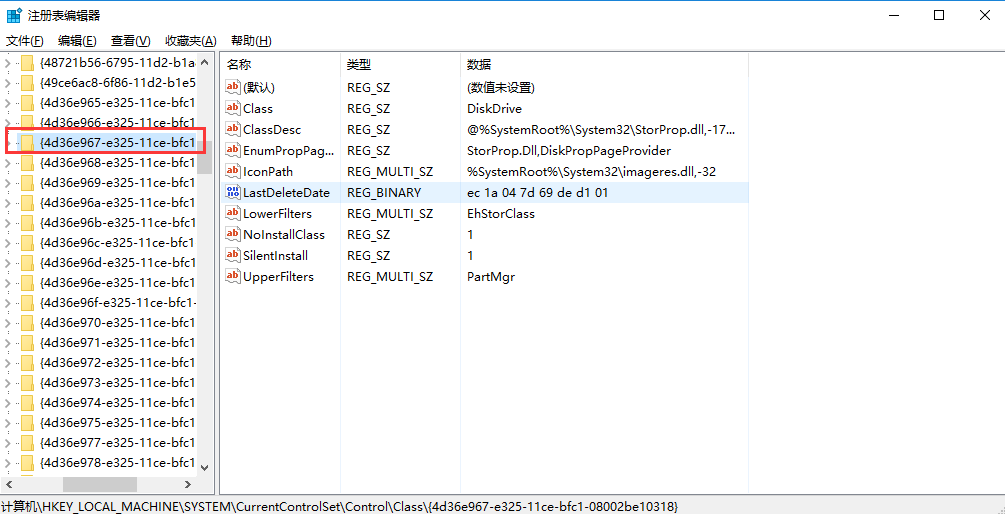This screenshot has height=514, width=1005.
Task: Open the 收藏夹(A) menu
Action: pyautogui.click(x=190, y=41)
